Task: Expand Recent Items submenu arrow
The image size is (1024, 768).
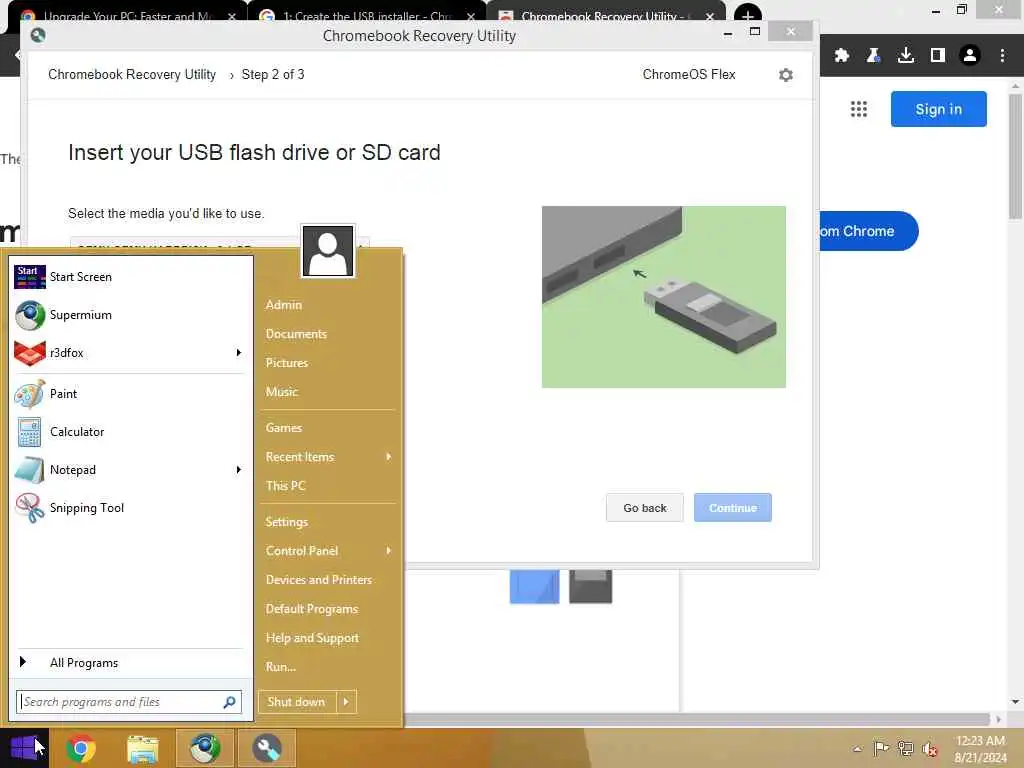Action: click(x=389, y=456)
